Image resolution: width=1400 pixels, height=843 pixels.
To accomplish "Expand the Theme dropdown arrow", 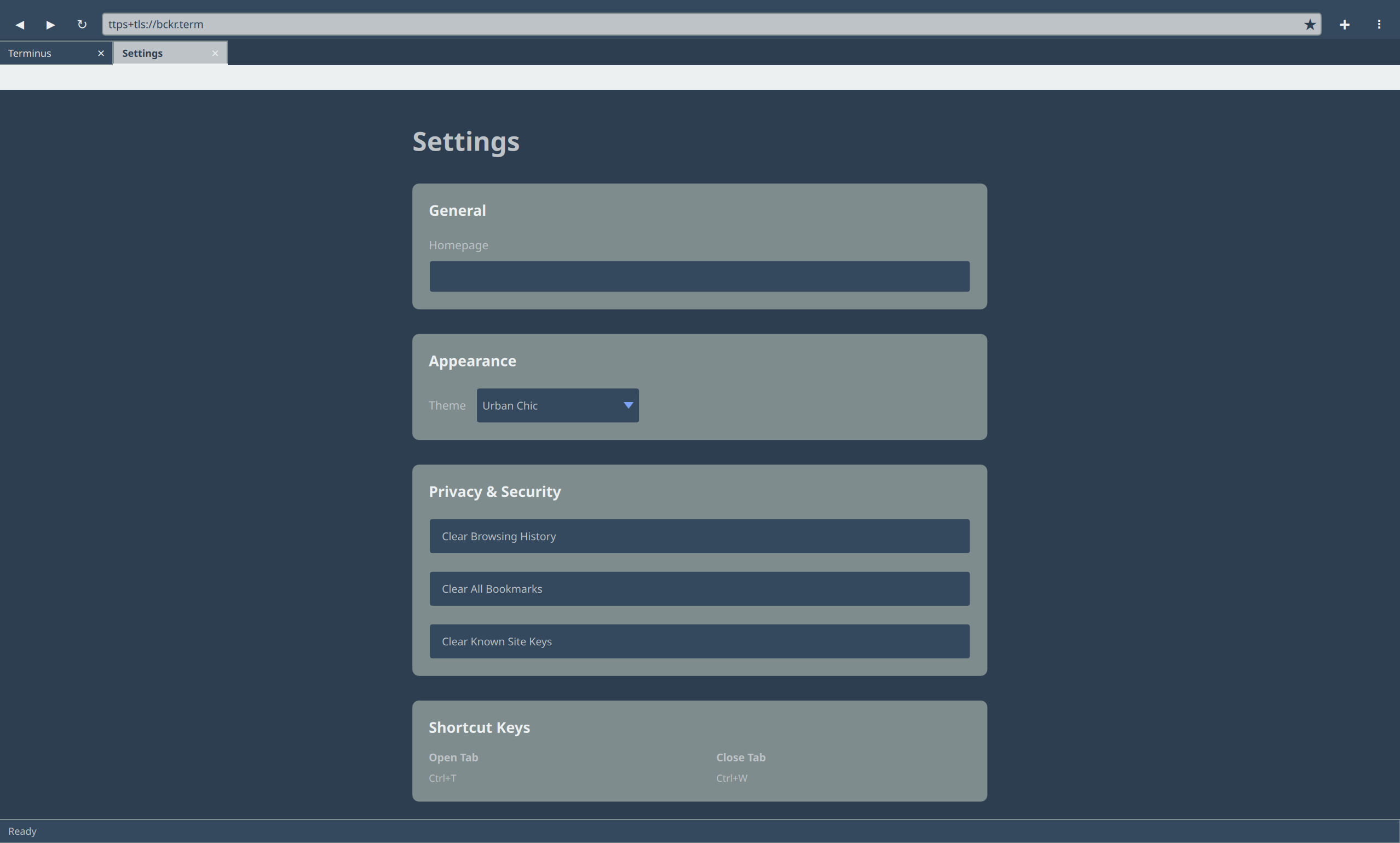I will click(627, 405).
